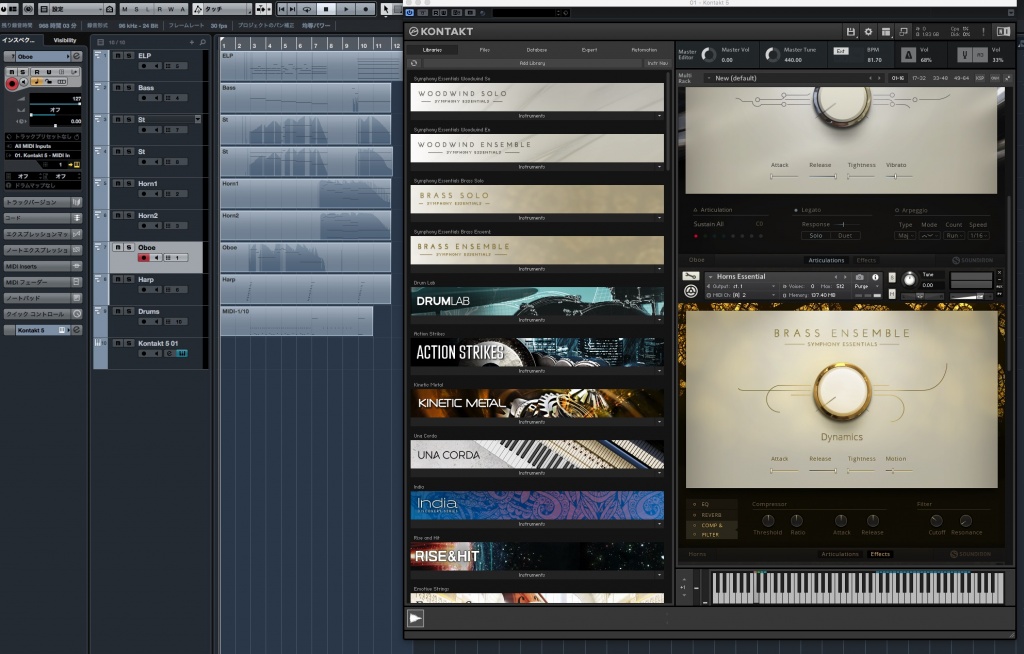This screenshot has width=1024, height=654.
Task: Click the Stop button in the Cubase transport
Action: (x=326, y=9)
